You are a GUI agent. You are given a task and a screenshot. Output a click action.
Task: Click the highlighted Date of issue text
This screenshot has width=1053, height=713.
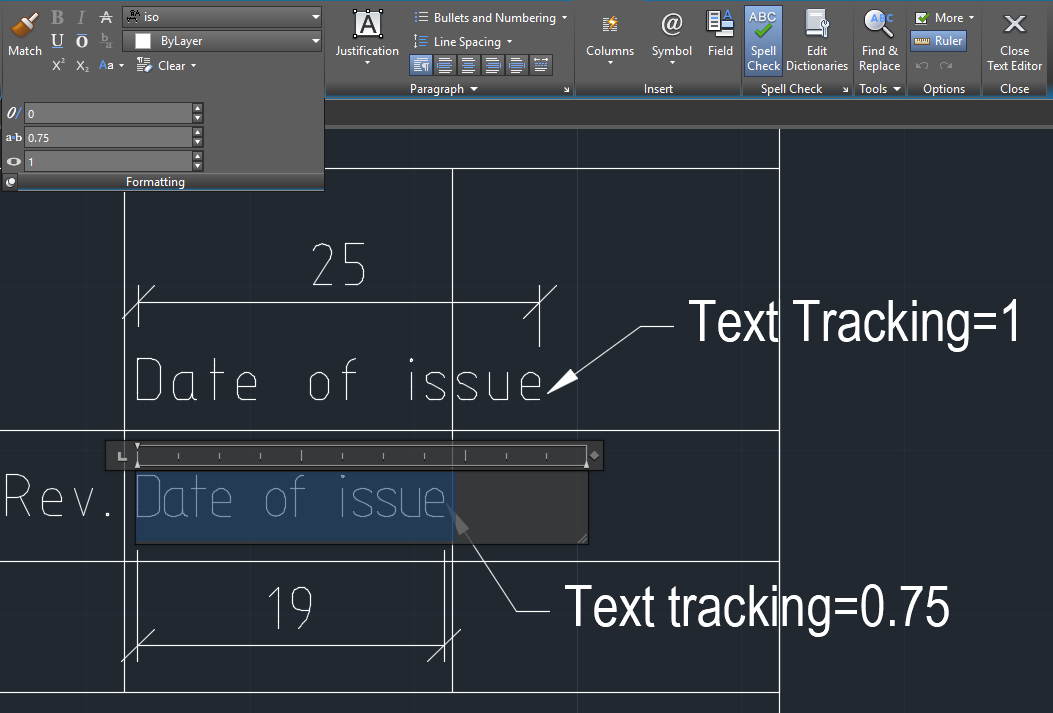[x=290, y=497]
